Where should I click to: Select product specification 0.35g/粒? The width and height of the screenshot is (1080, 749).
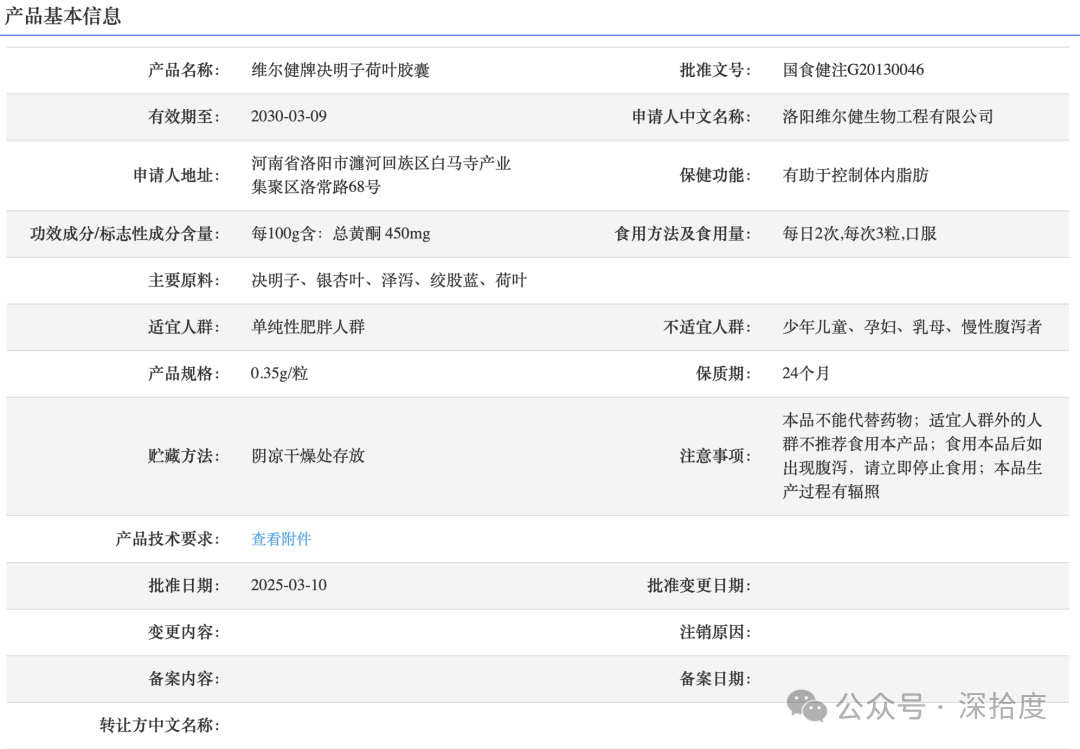279,373
